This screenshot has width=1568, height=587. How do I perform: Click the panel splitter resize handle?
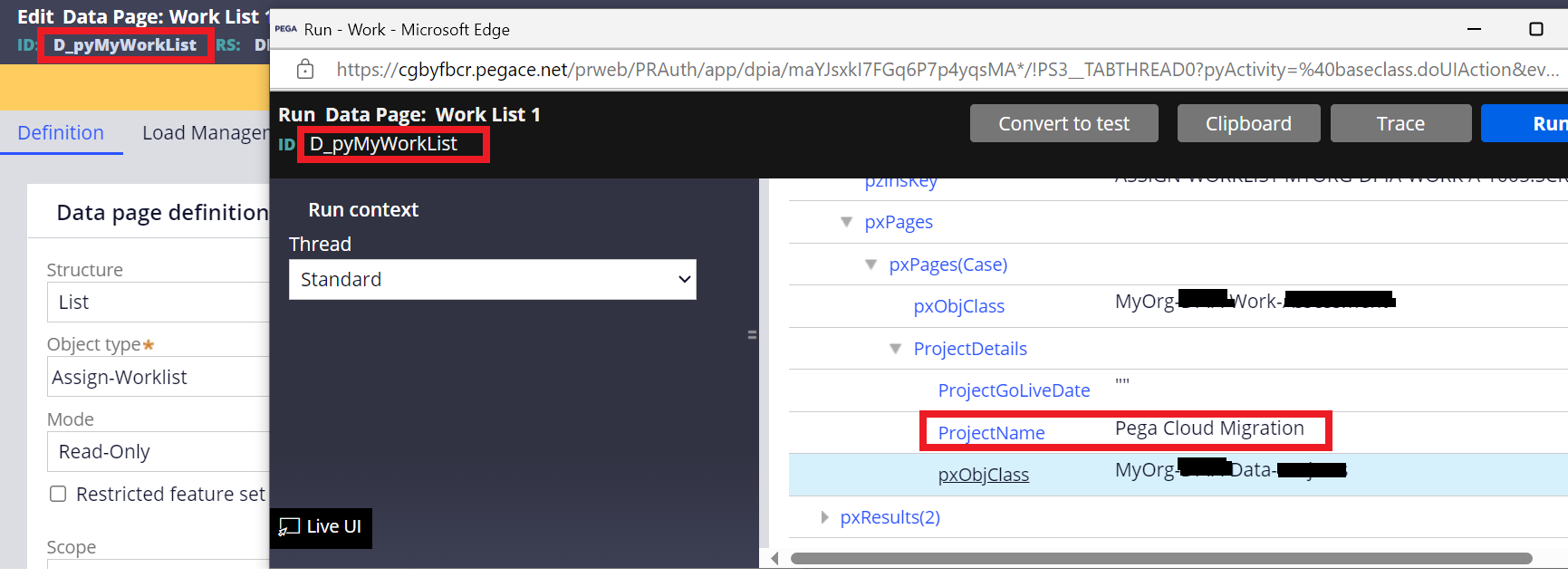pyautogui.click(x=752, y=335)
